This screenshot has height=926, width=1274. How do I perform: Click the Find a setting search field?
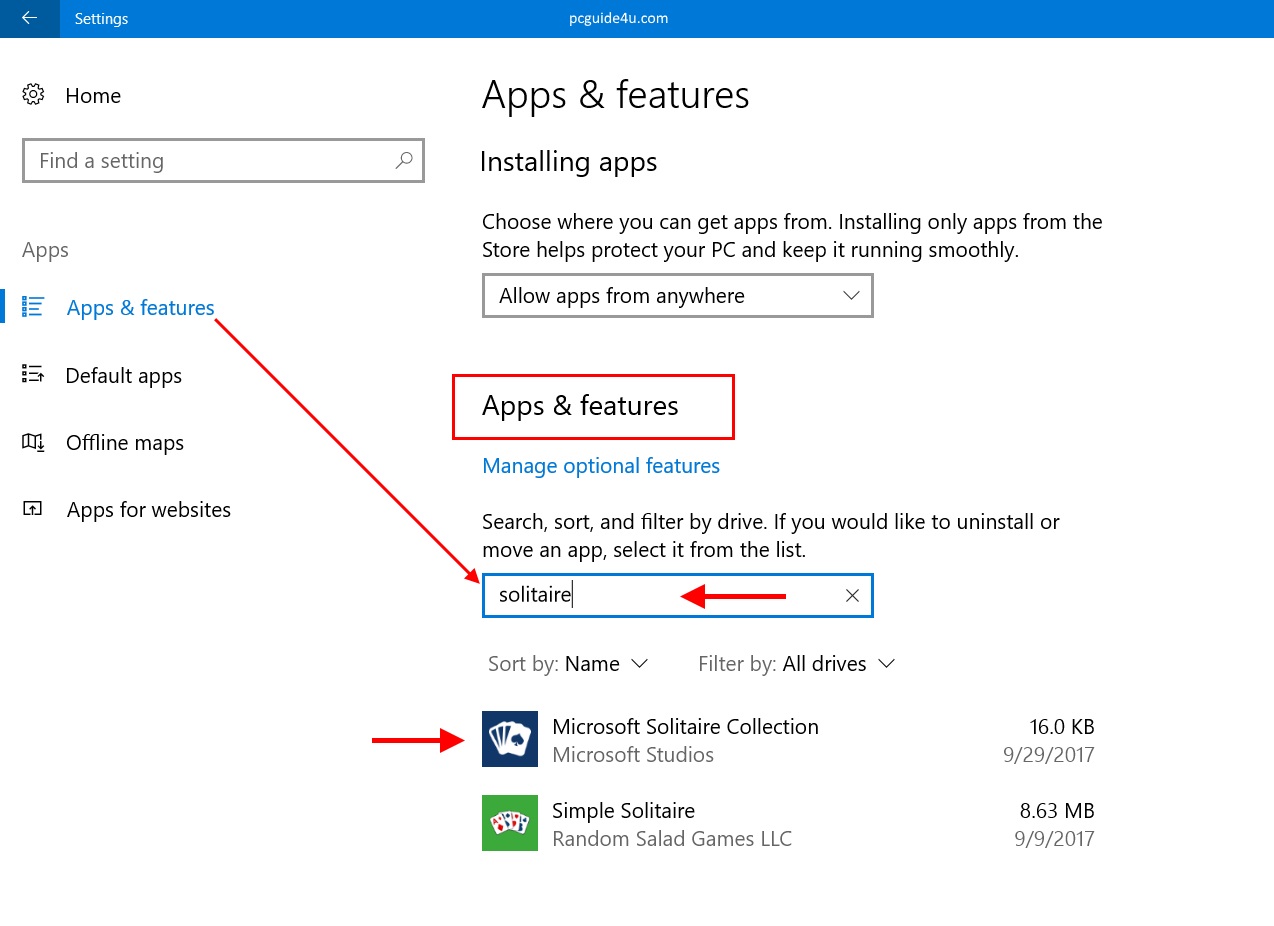[x=210, y=161]
